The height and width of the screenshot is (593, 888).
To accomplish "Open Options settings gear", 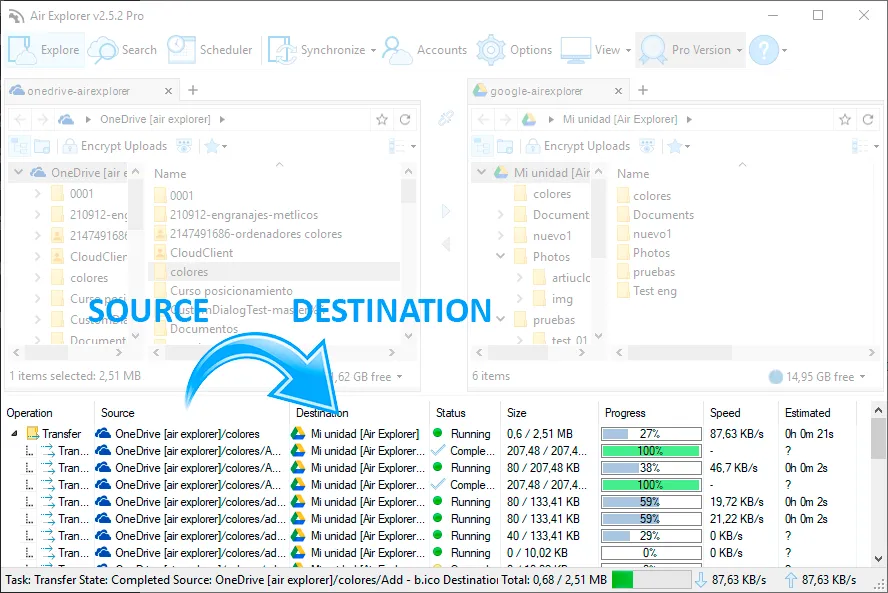I will pyautogui.click(x=514, y=50).
